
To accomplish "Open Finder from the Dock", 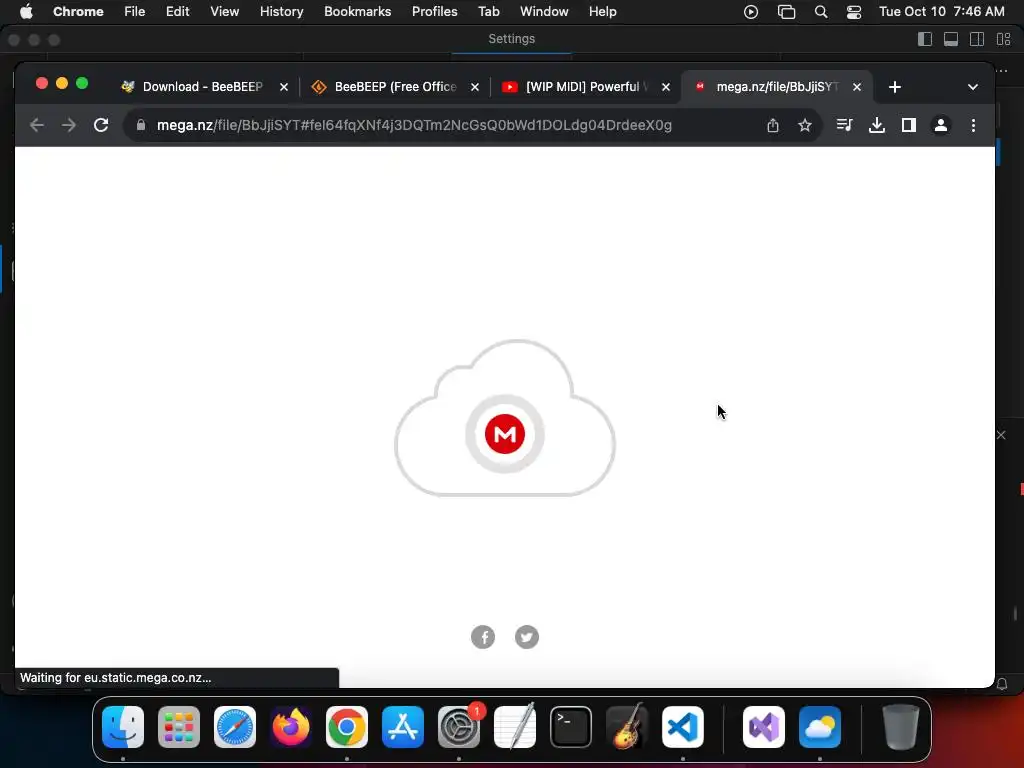I will tap(123, 727).
